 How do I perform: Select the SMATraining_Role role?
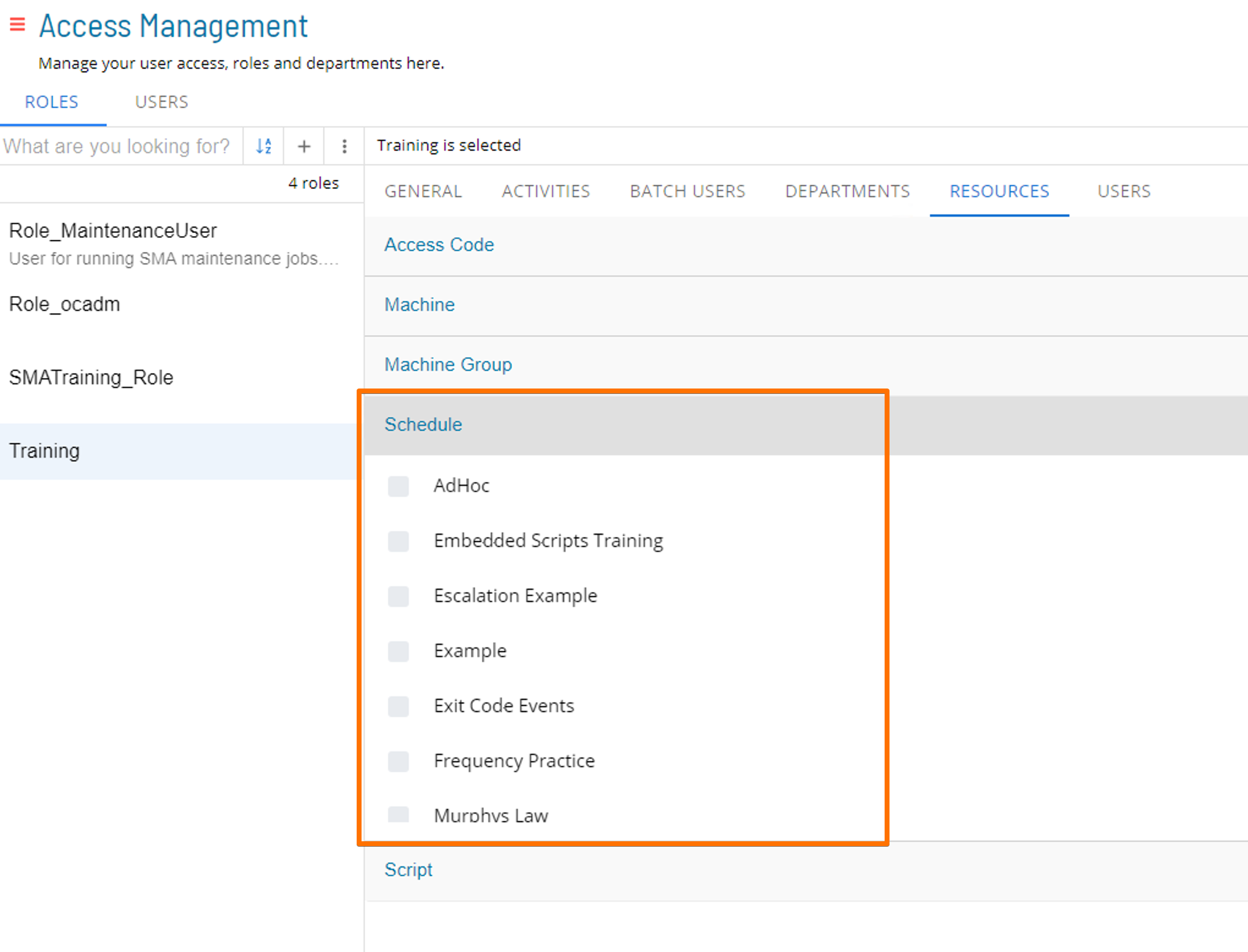pos(182,378)
